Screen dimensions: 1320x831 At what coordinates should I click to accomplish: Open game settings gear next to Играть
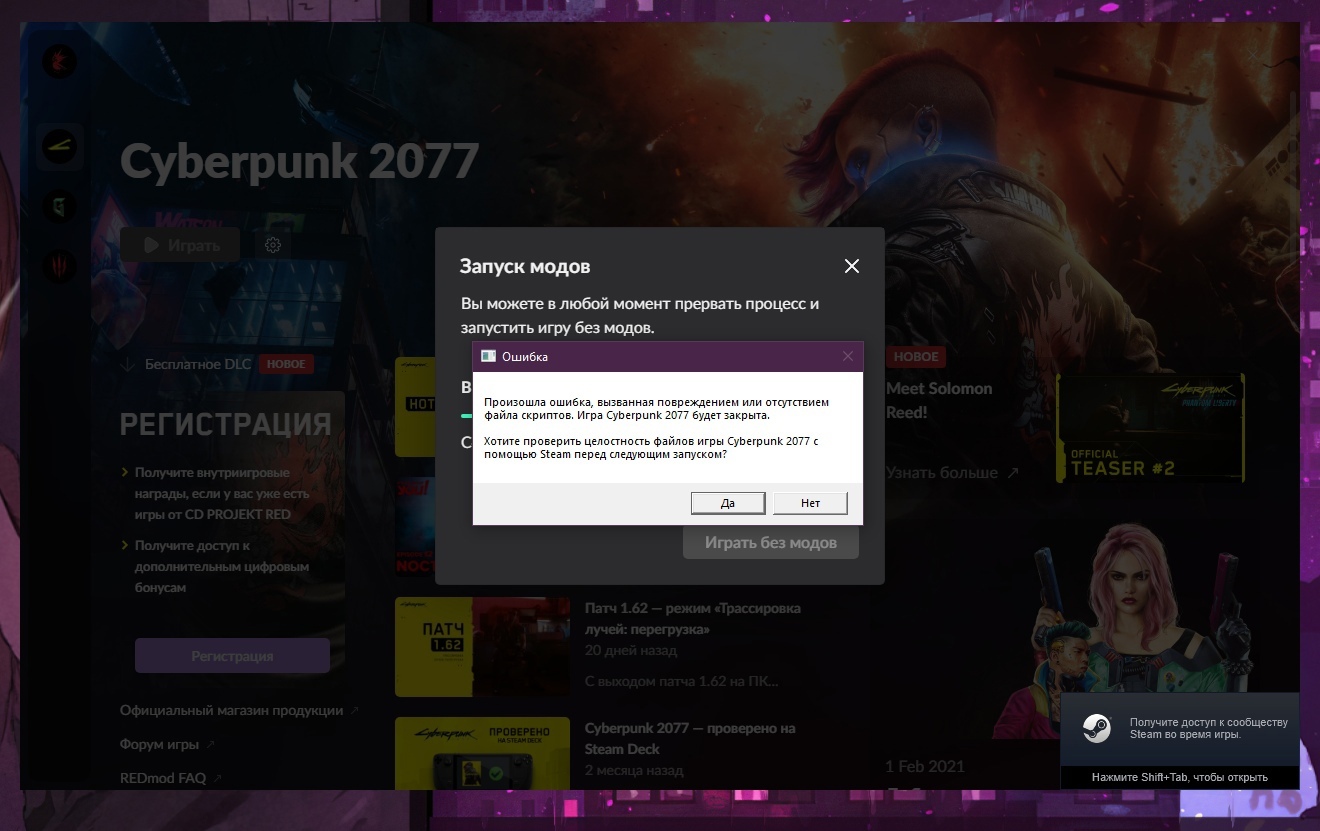point(273,245)
